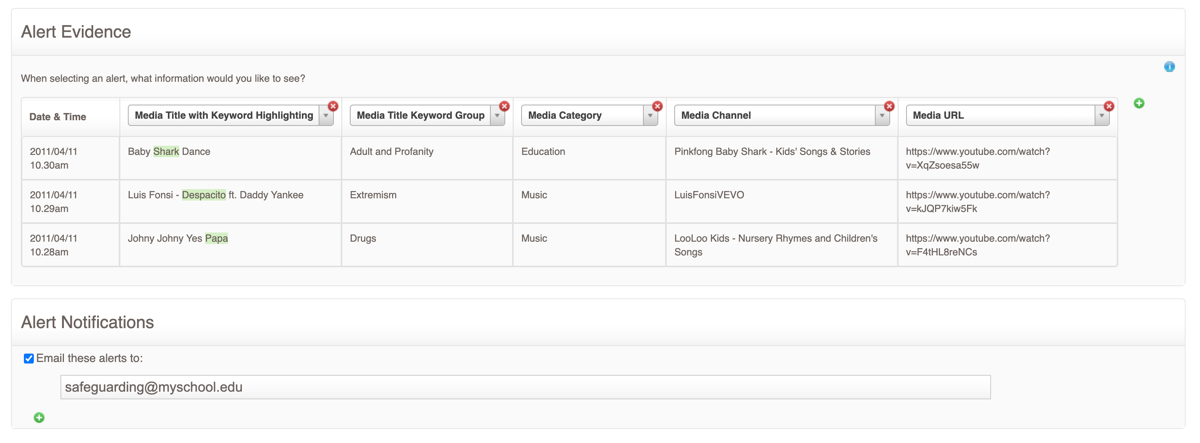Remove the Media Title Keyword Group column
The height and width of the screenshot is (443, 1200).
point(504,106)
